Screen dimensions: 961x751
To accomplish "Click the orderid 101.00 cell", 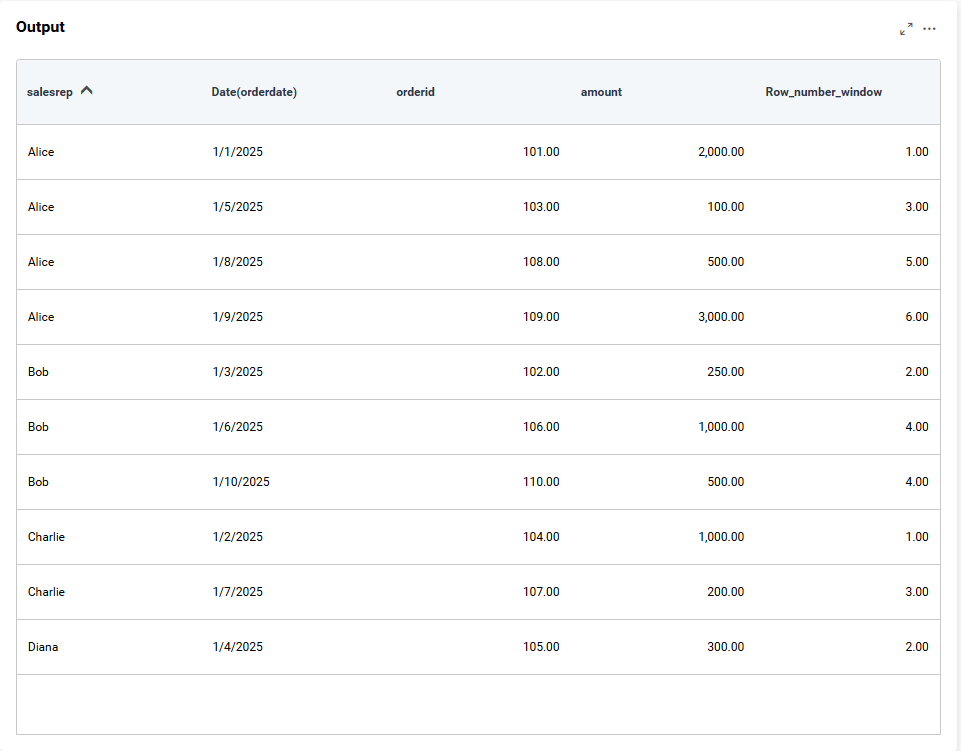I will [x=541, y=152].
